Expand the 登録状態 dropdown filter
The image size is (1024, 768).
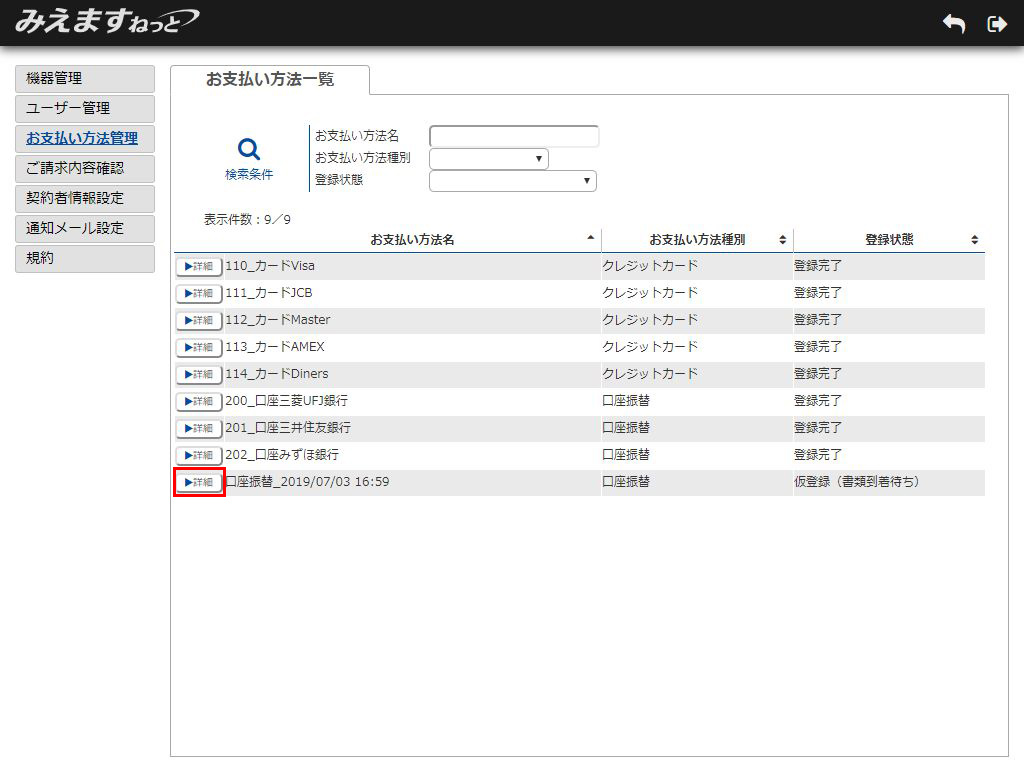[x=513, y=181]
